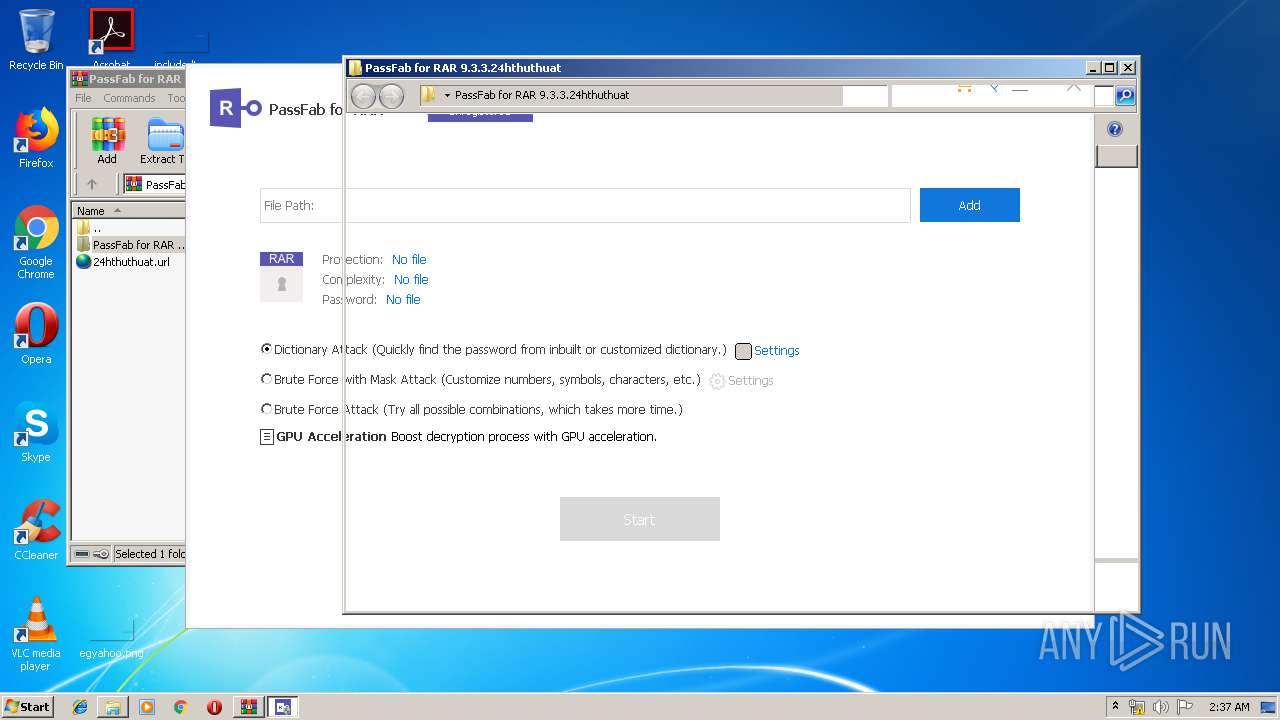1280x720 pixels.
Task: Click the gear icon beside Mask Attack Settings
Action: [717, 381]
